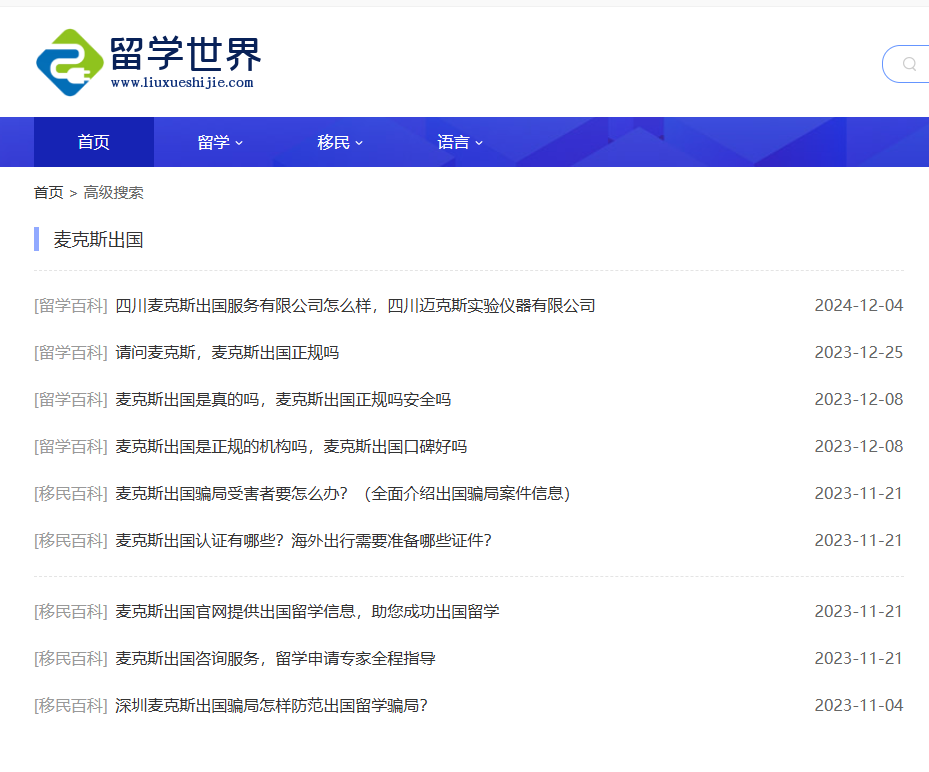Viewport: 929px width, 772px height.
Task: Open the 移民 navigation menu
Action: click(339, 142)
